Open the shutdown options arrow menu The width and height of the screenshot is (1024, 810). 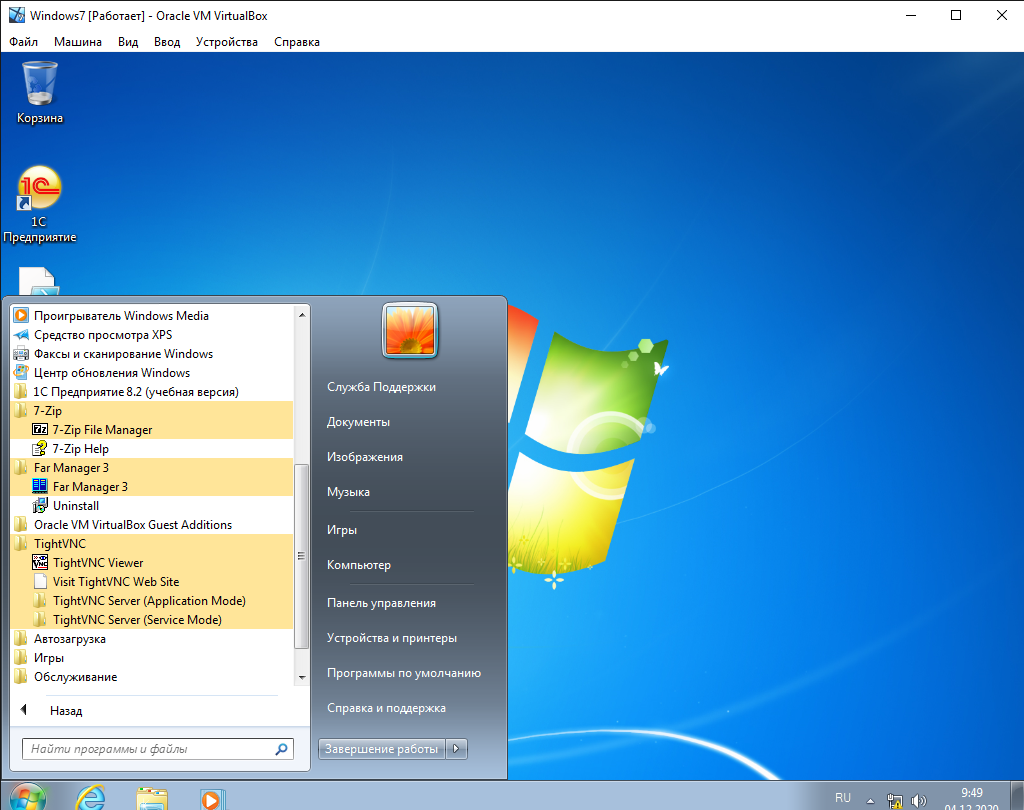(457, 749)
